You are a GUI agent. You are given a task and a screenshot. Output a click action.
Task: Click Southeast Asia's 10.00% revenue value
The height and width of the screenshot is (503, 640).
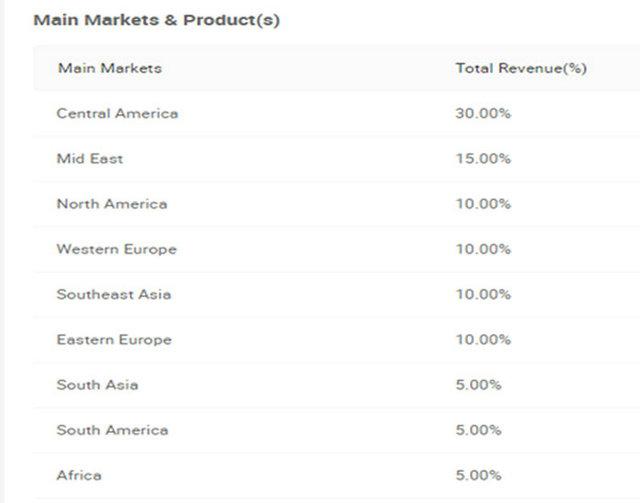pos(483,294)
